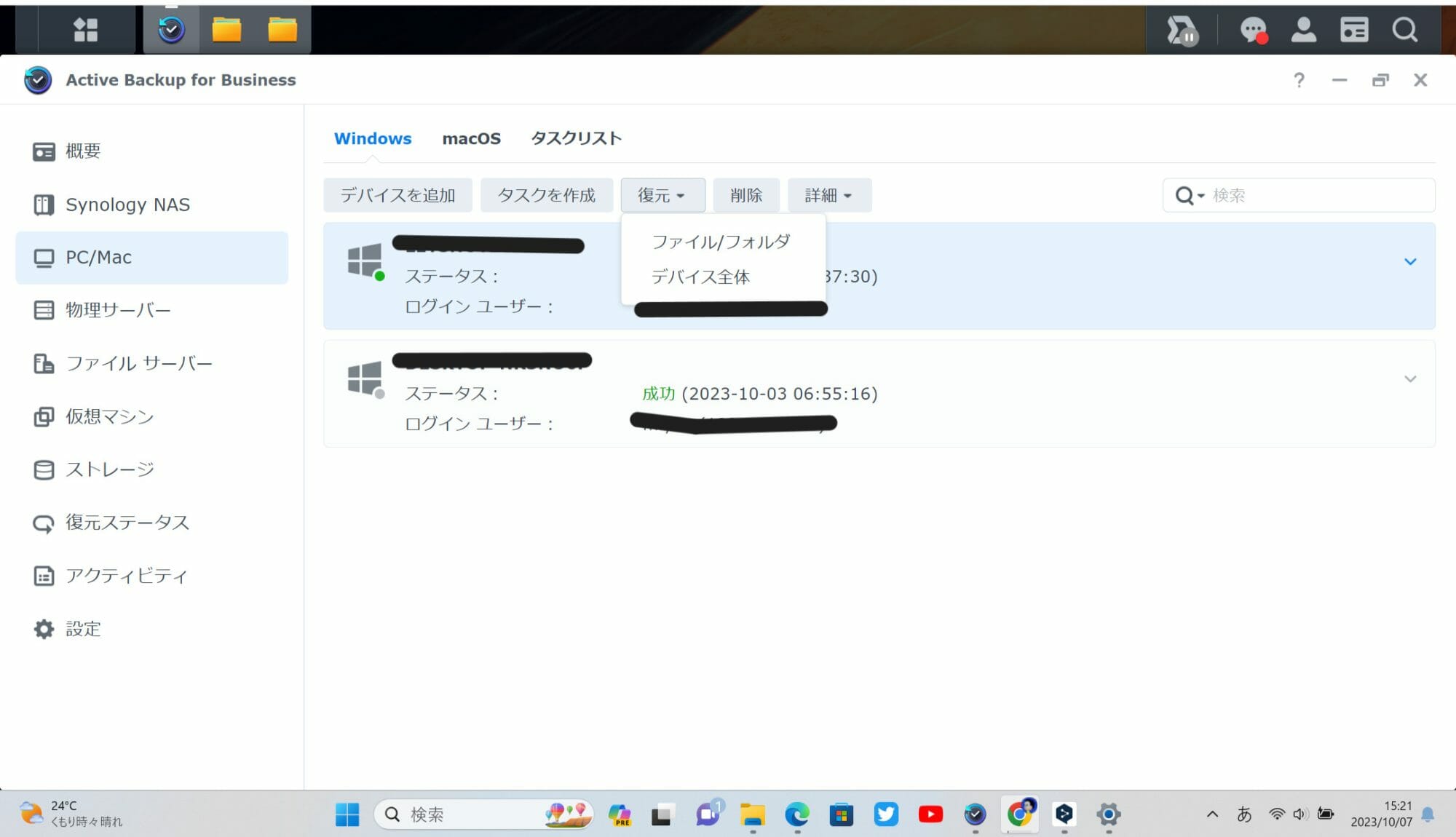
Task: Click the 削除 button
Action: 746,195
